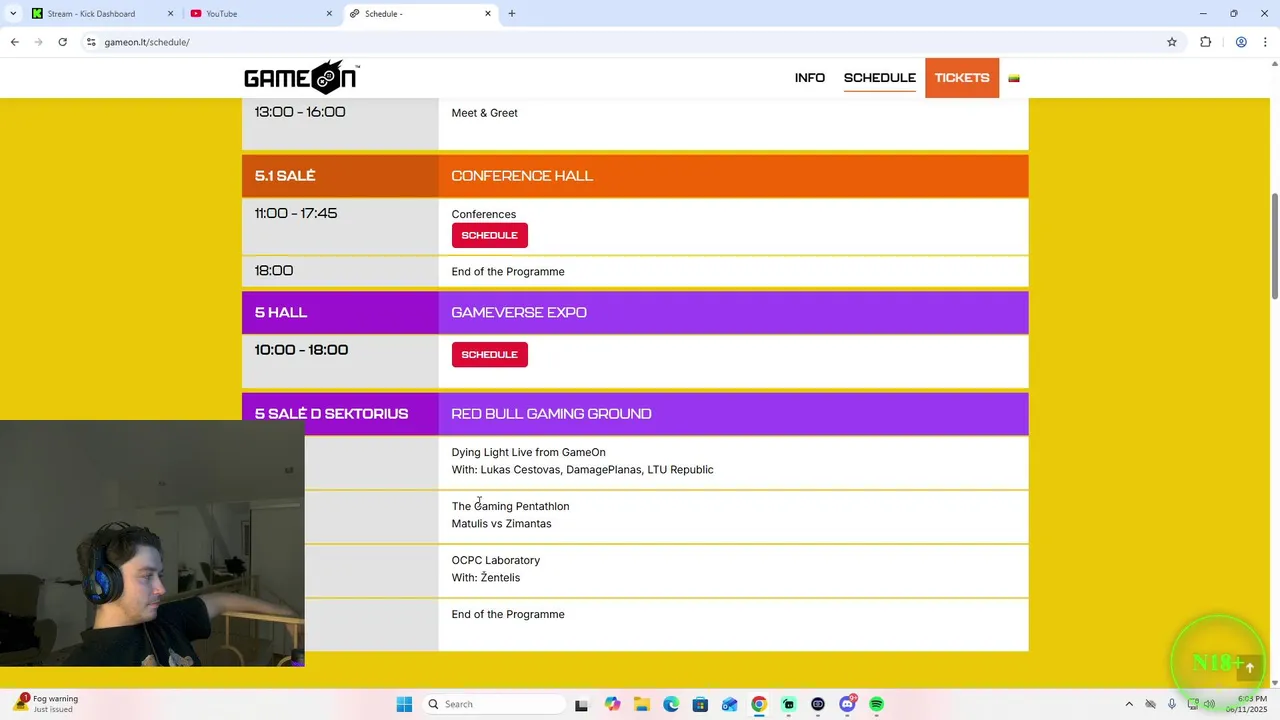1280x720 pixels.
Task: Click the OCPC Laboratory entry
Action: click(x=495, y=560)
